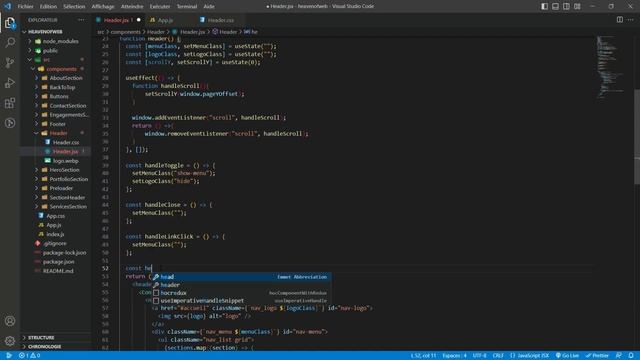This screenshot has width=640, height=360.
Task: Open the Accounts menu icon
Action: pyautogui.click(x=10, y=321)
